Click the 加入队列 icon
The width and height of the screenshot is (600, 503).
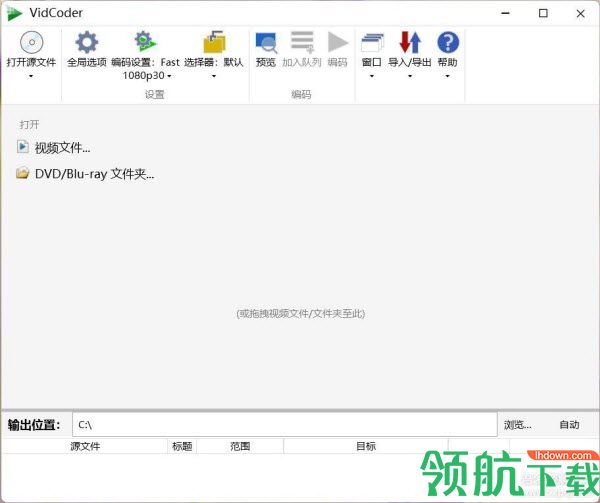(x=302, y=42)
